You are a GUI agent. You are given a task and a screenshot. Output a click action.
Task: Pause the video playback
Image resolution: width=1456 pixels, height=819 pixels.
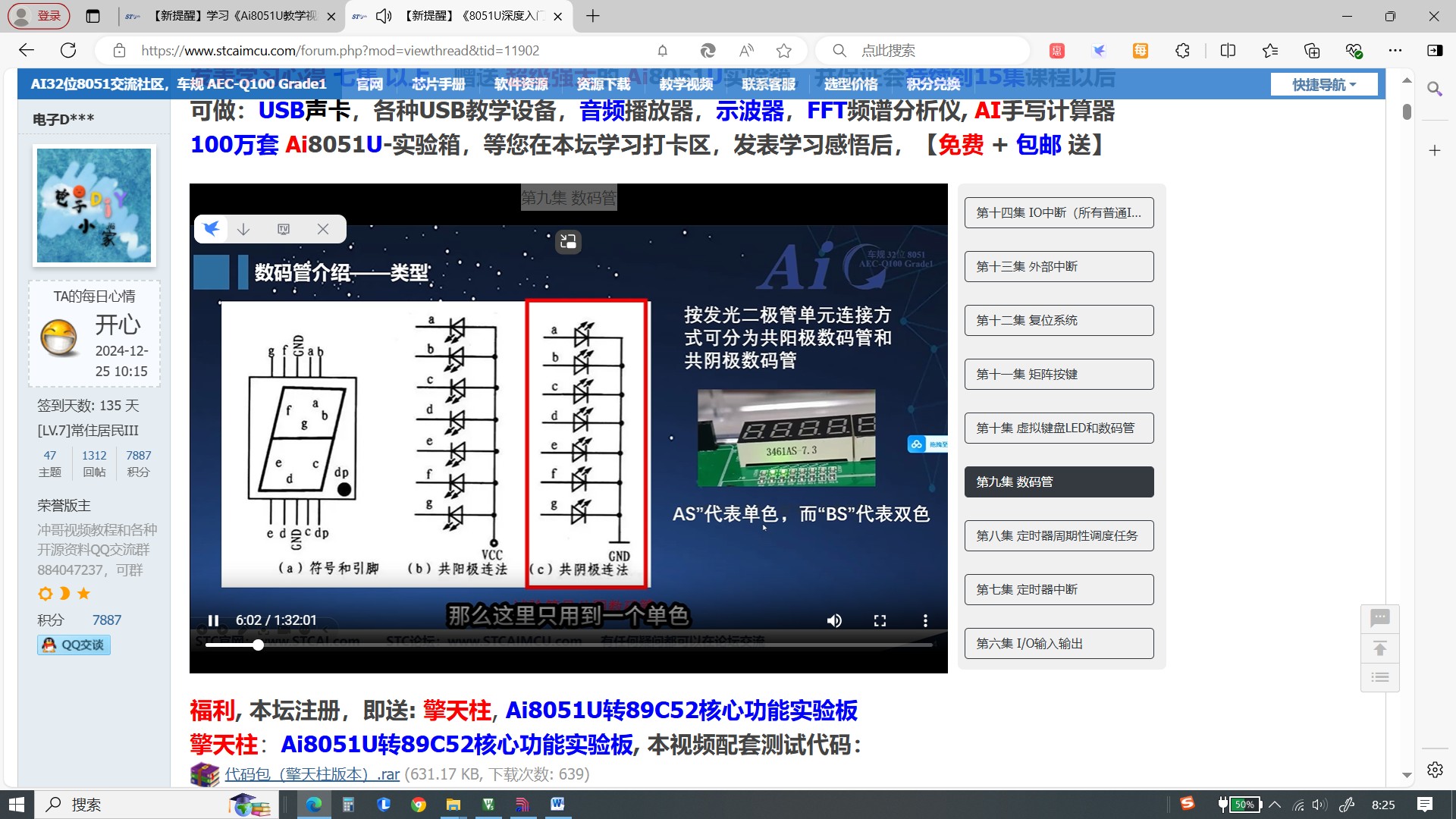(x=213, y=620)
